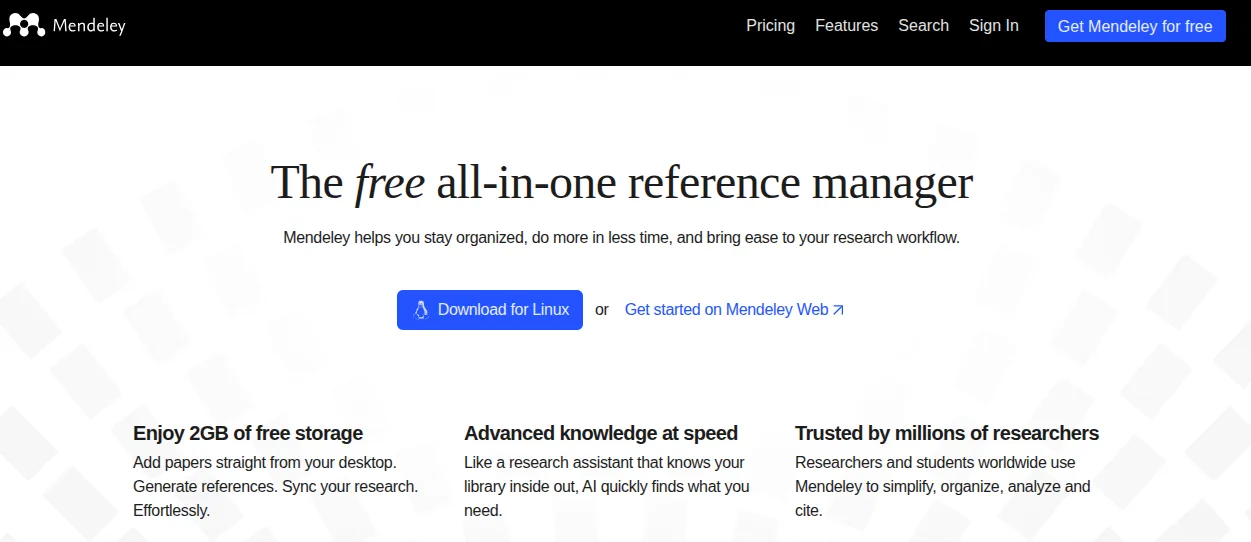Click the Mendeley wordmark in header
Image resolution: width=1251 pixels, height=542 pixels.
[x=89, y=26]
